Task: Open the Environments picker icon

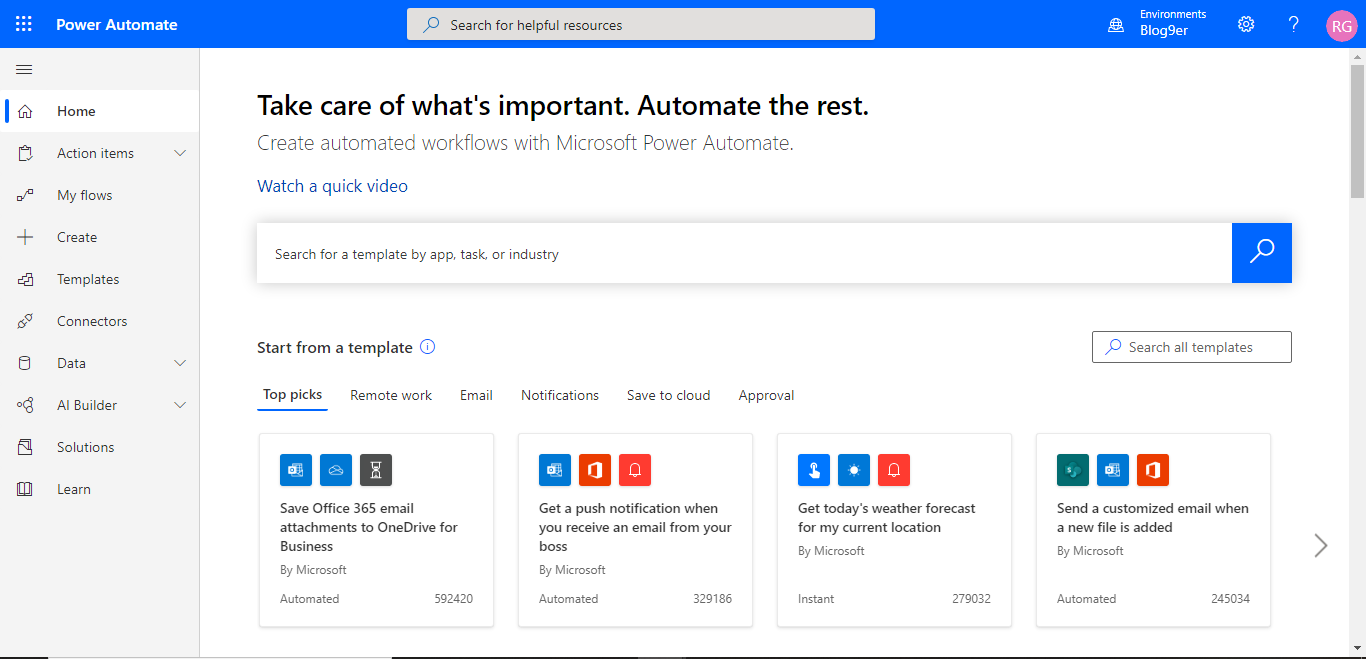Action: [1116, 24]
